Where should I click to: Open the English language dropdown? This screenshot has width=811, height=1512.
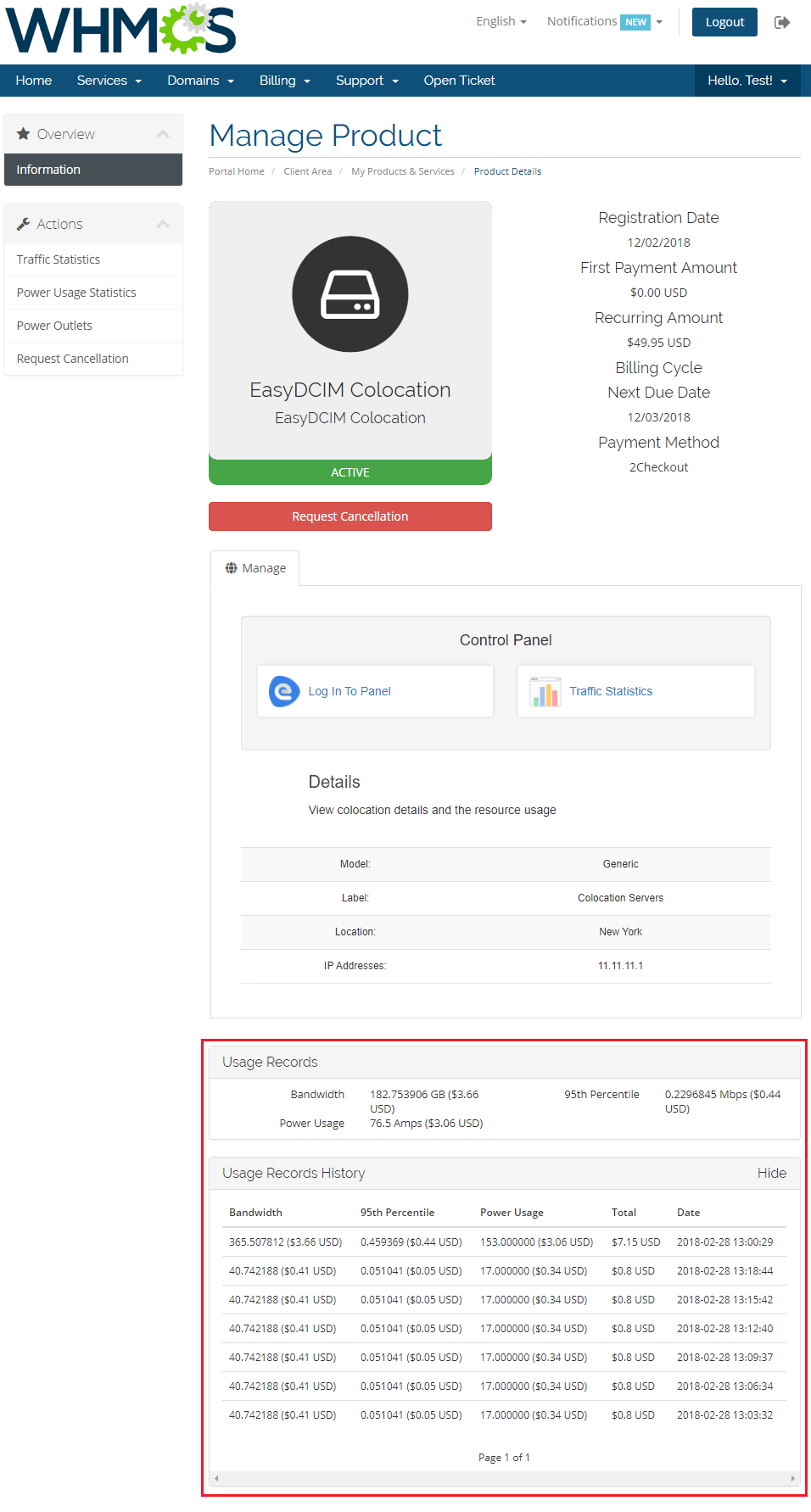point(501,21)
